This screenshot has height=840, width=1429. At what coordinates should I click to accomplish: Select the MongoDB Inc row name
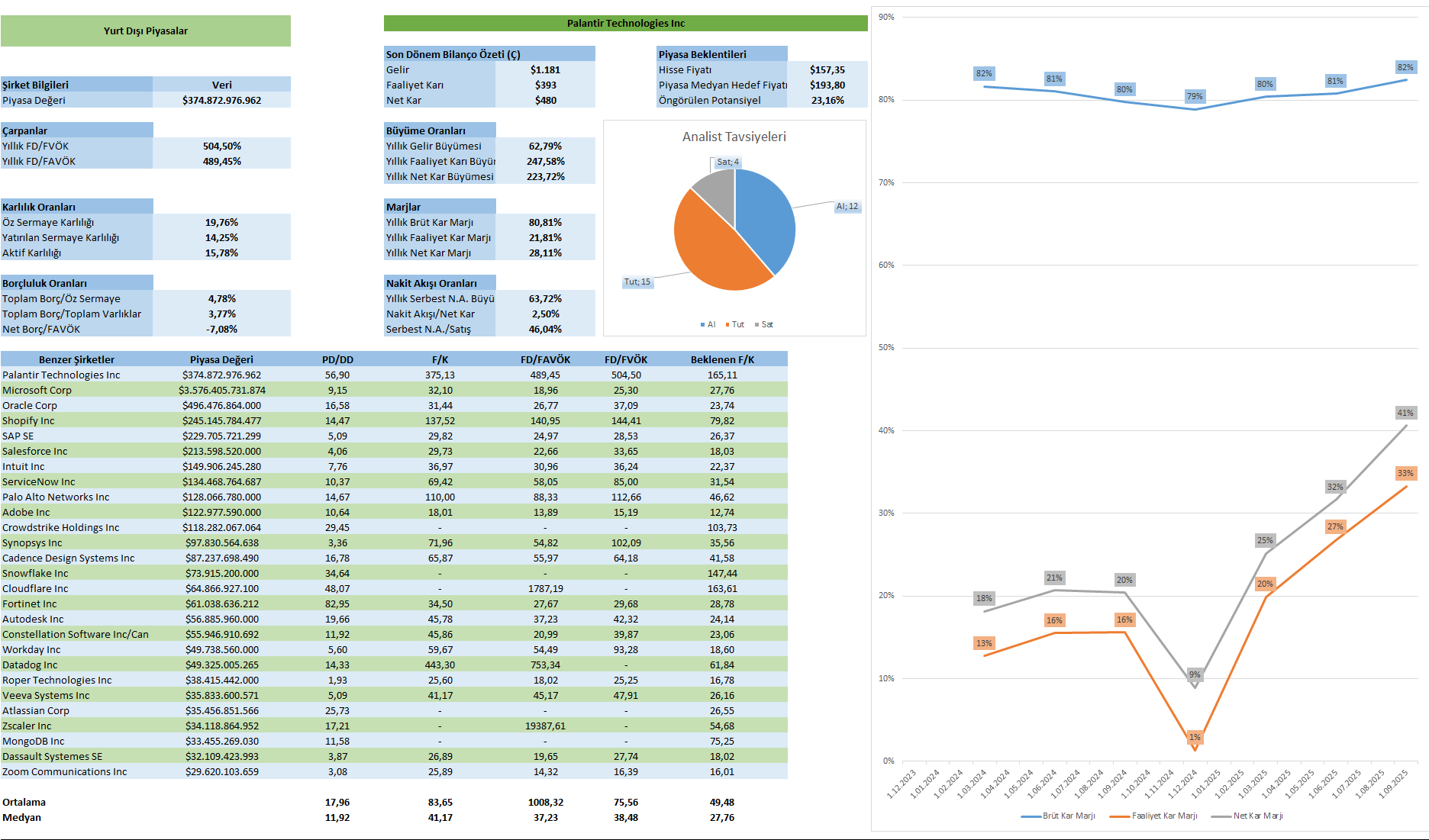pyautogui.click(x=34, y=741)
